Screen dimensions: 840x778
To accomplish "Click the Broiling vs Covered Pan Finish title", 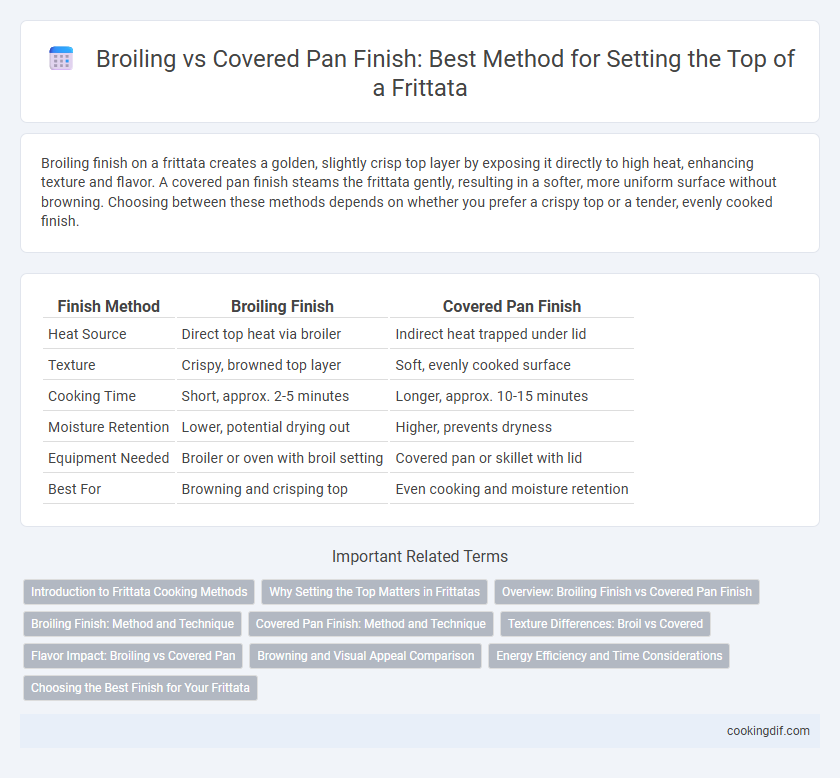I will 445,73.
